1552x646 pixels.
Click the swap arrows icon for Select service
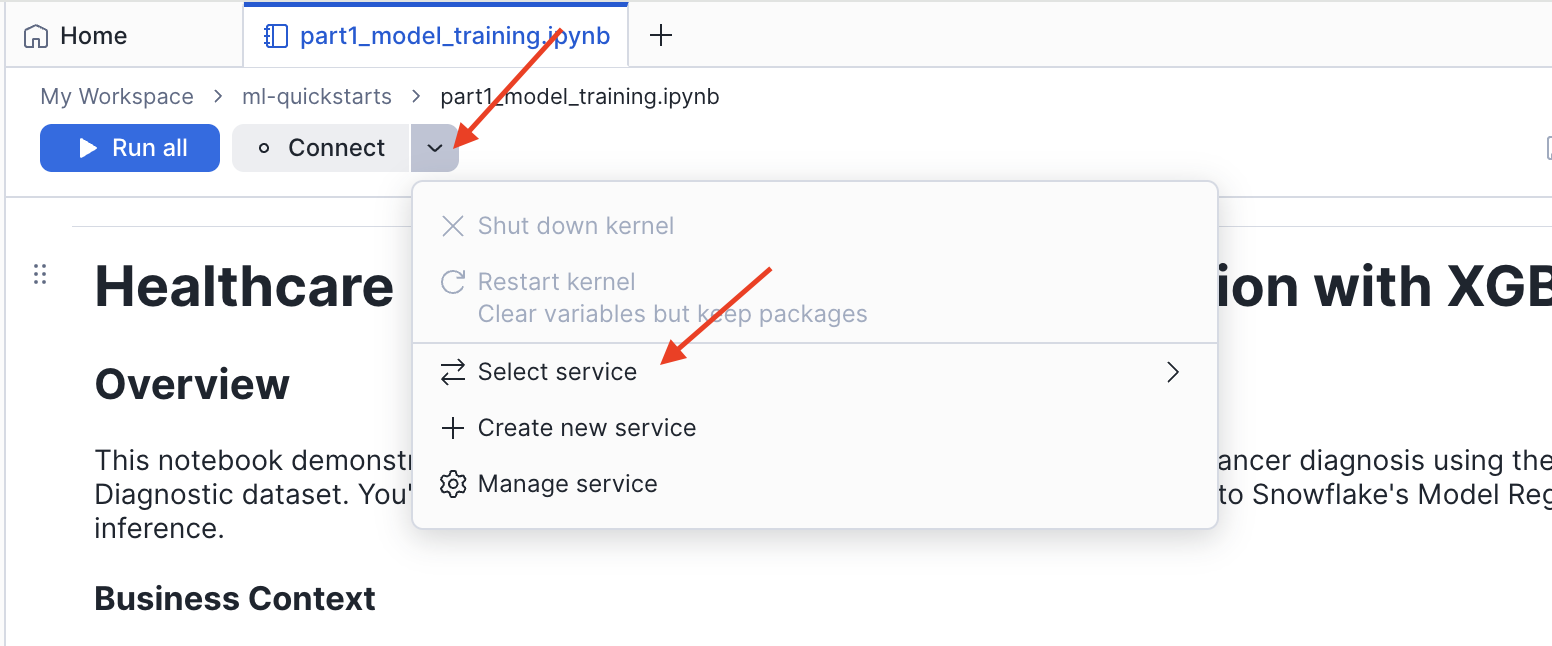pyautogui.click(x=453, y=372)
